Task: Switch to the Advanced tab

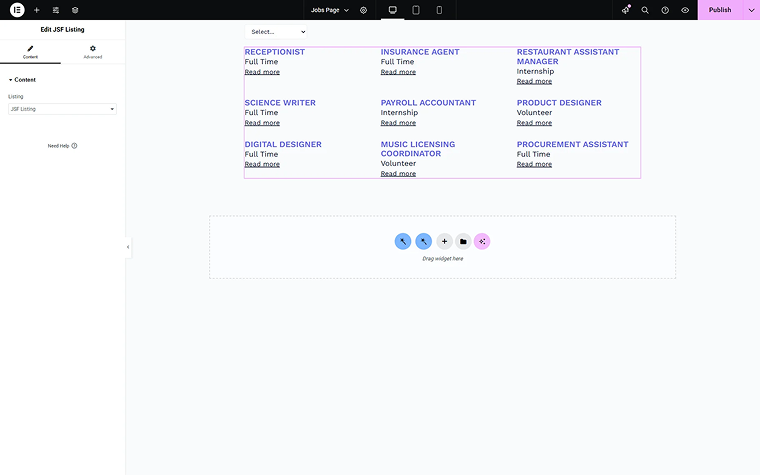Action: pos(93,52)
